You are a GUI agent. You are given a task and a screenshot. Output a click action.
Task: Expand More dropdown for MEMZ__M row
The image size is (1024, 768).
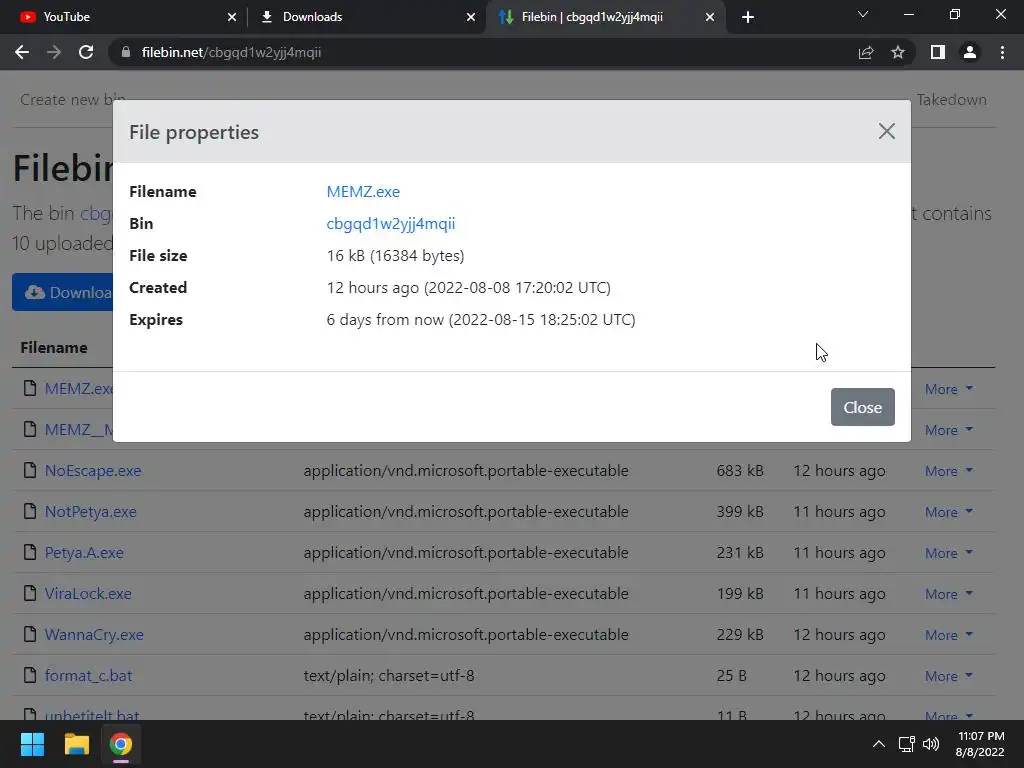949,430
